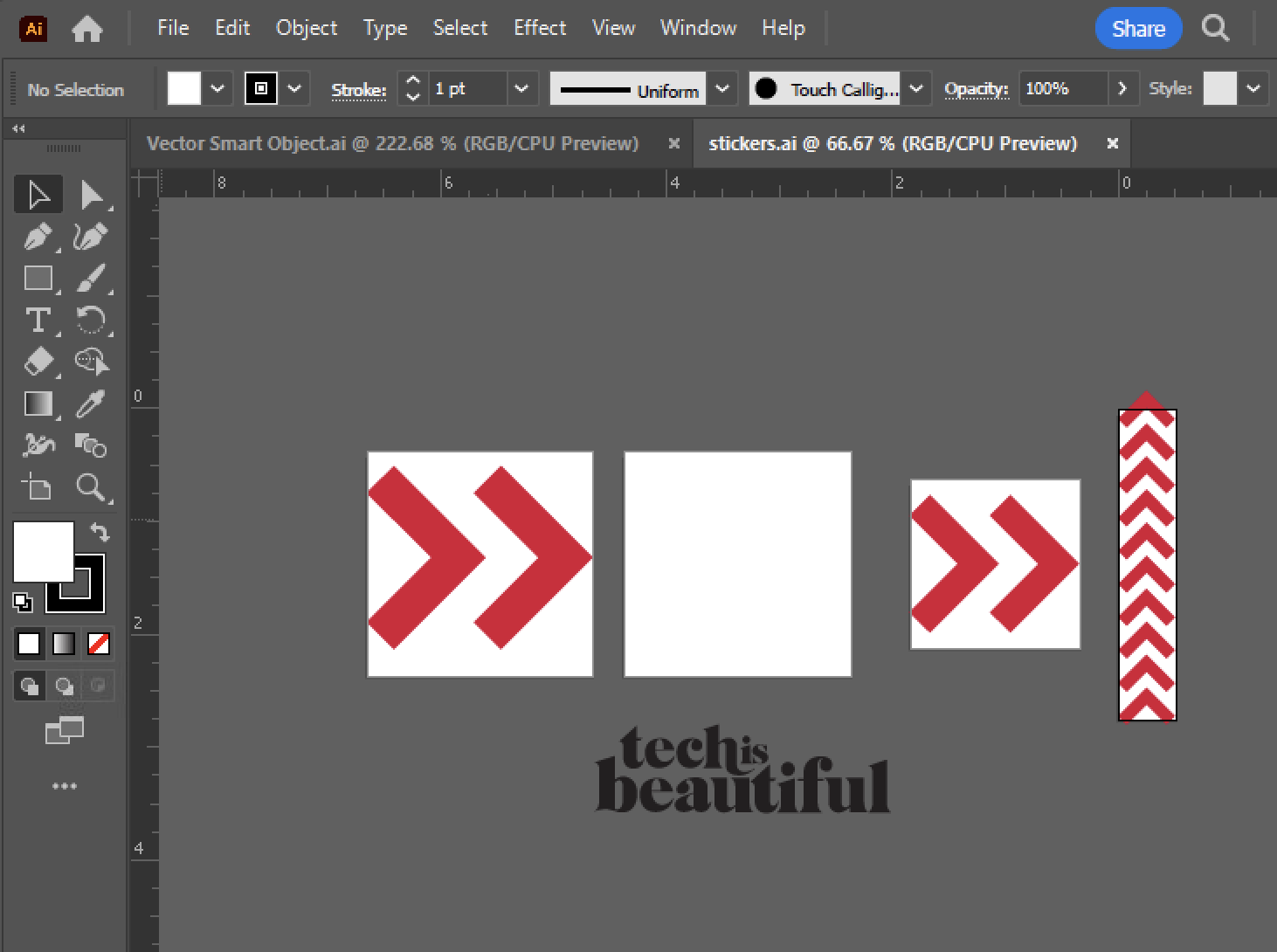Click the Share button
1277x952 pixels.
click(1138, 29)
